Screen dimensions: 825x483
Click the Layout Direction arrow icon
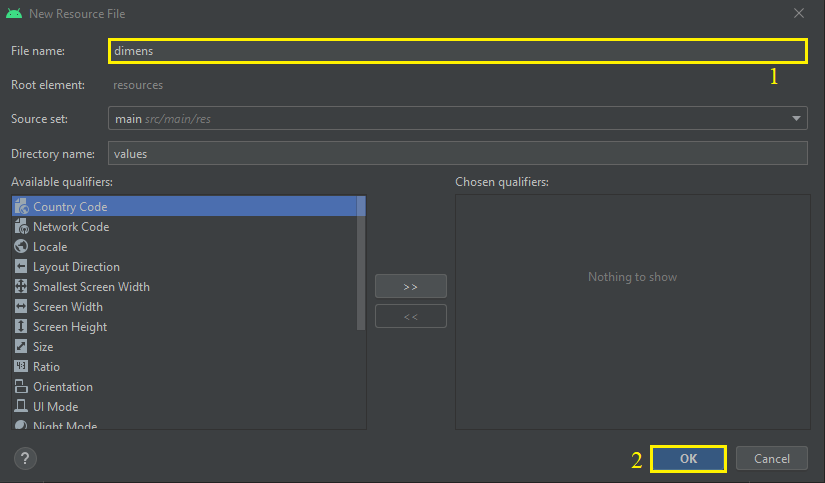click(21, 266)
